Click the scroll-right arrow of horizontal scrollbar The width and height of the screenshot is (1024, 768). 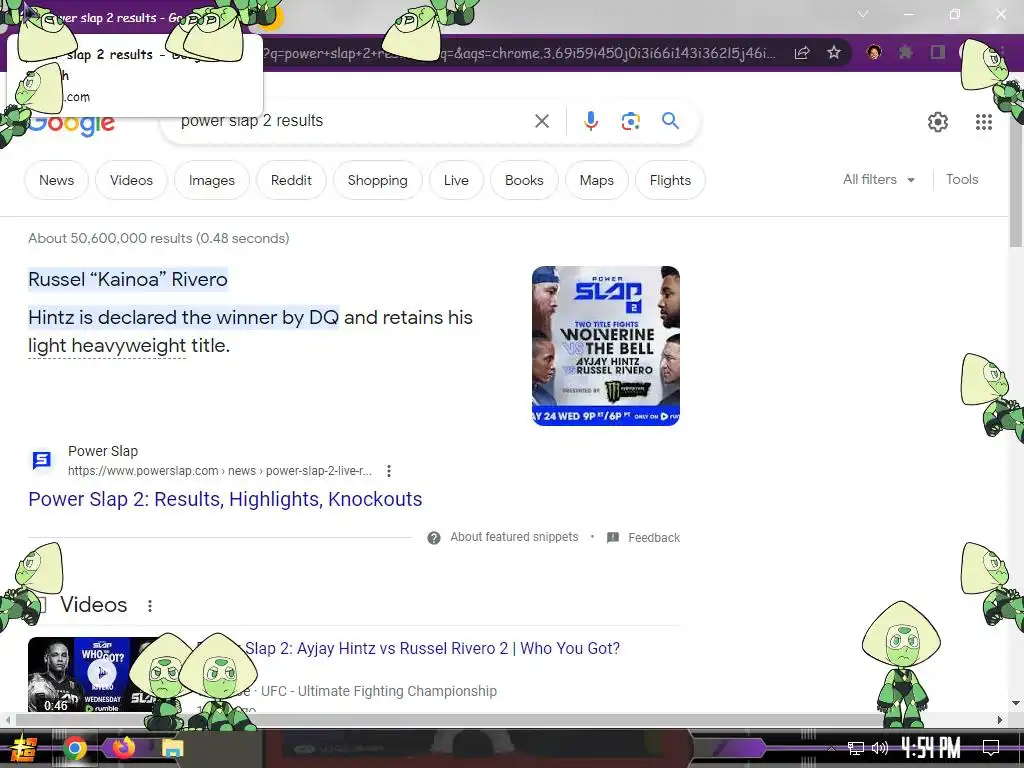click(x=1000, y=720)
